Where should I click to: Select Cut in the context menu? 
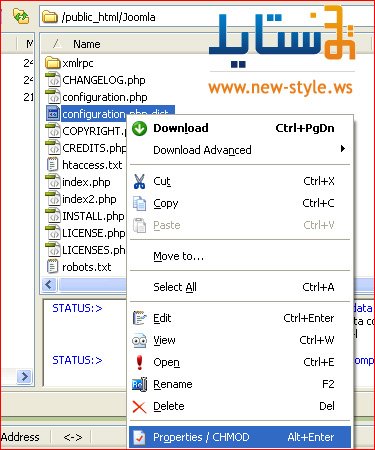(x=240, y=182)
